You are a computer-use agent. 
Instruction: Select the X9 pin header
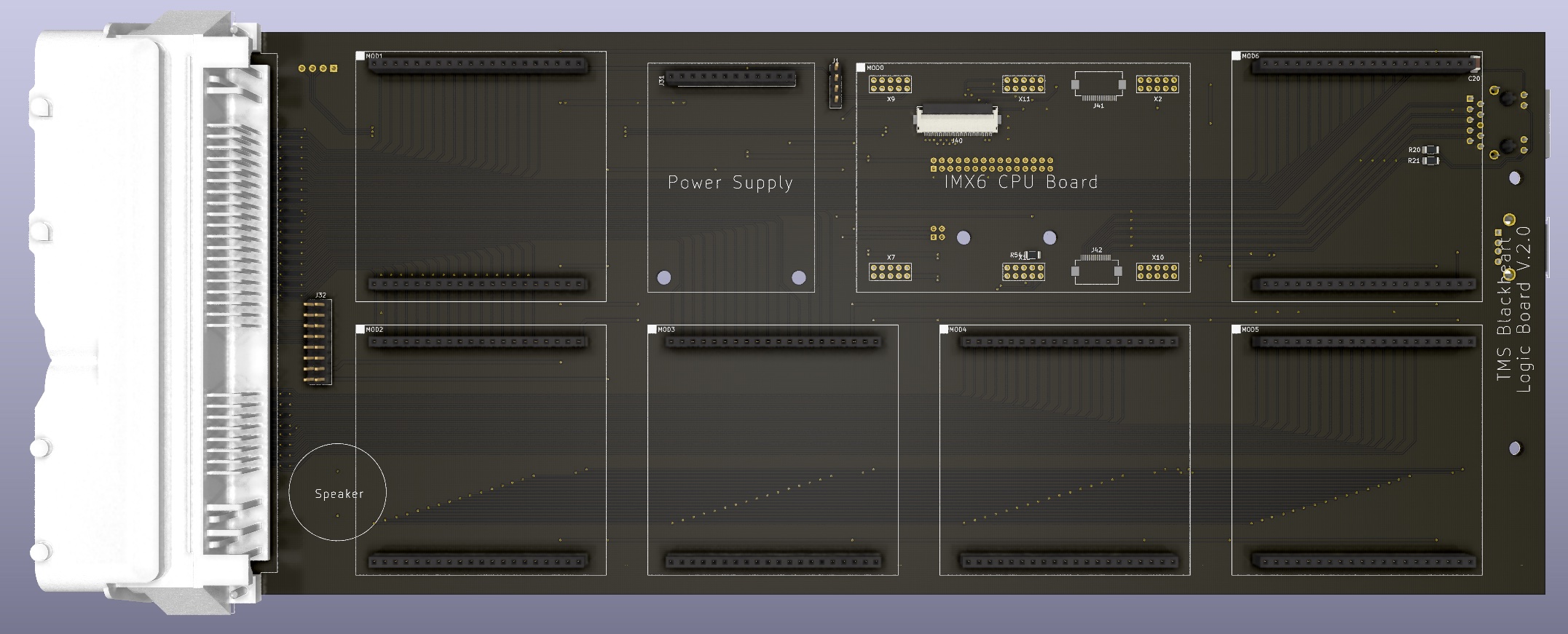coord(890,84)
